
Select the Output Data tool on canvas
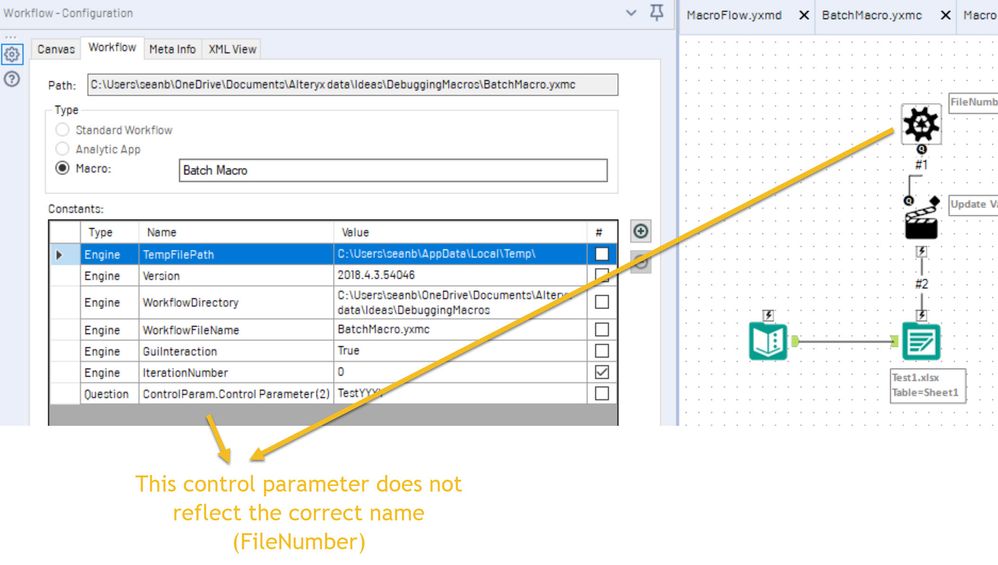click(x=921, y=342)
